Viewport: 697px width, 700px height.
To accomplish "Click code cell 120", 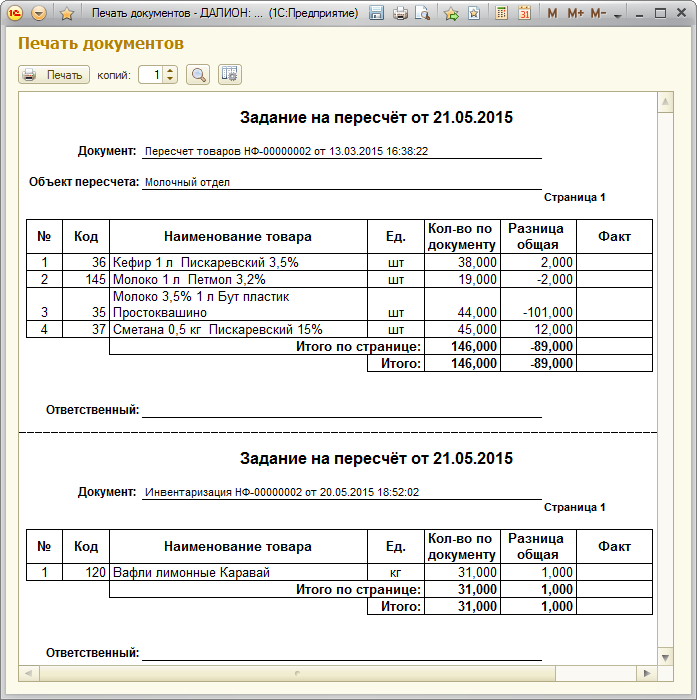I will point(86,572).
